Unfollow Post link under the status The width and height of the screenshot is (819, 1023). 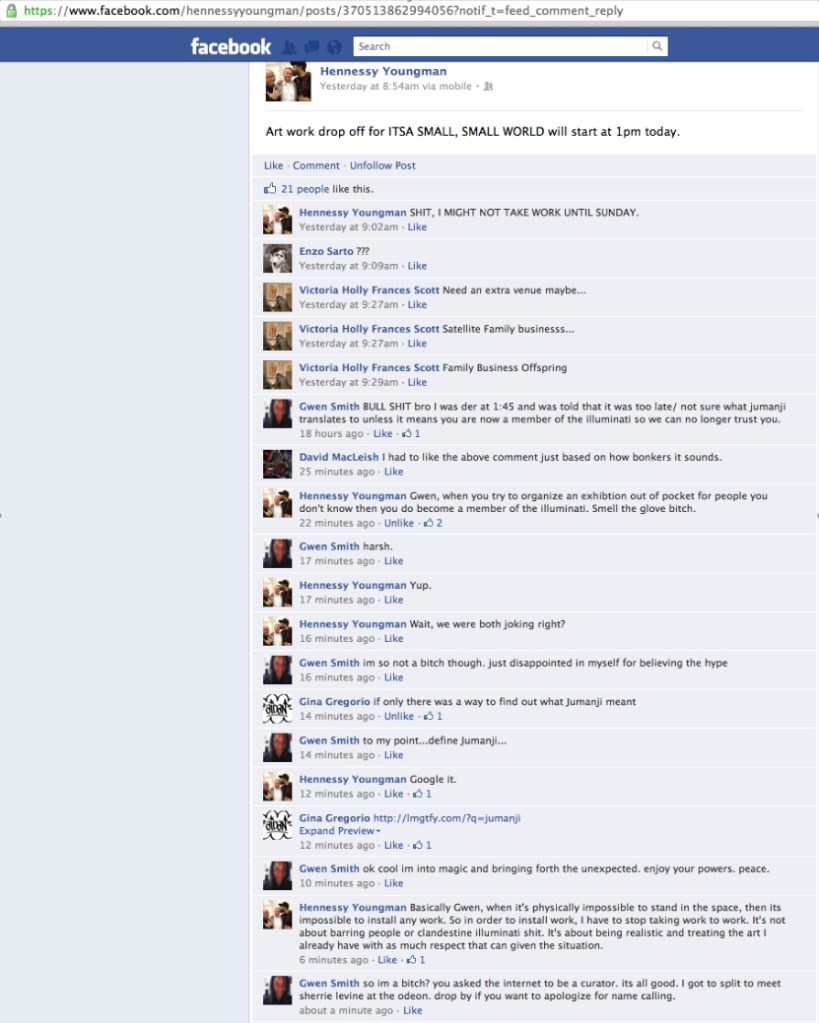coord(382,166)
